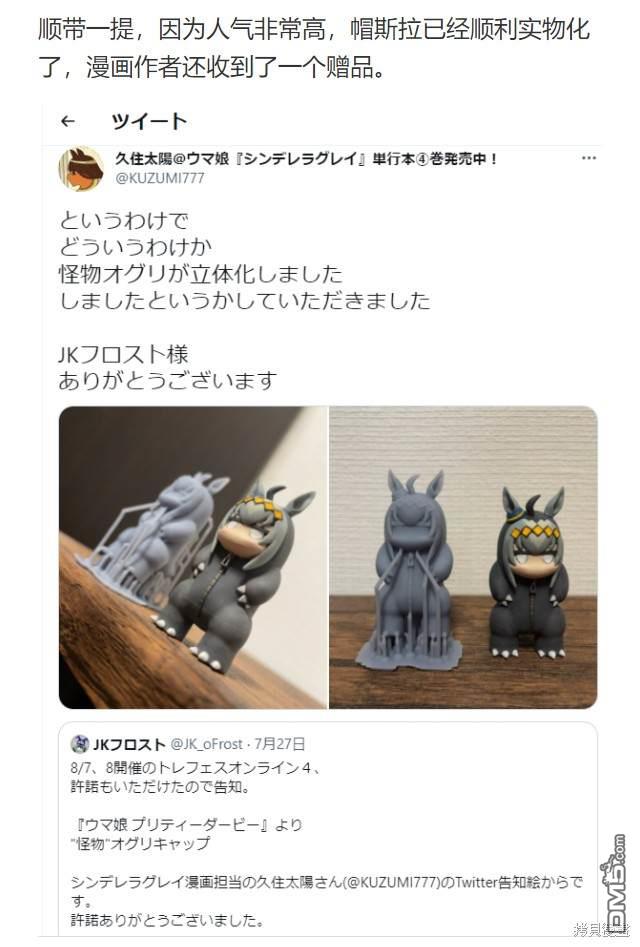640x947 pixels.
Task: Click the back arrow beside ツイート
Action: [x=68, y=121]
